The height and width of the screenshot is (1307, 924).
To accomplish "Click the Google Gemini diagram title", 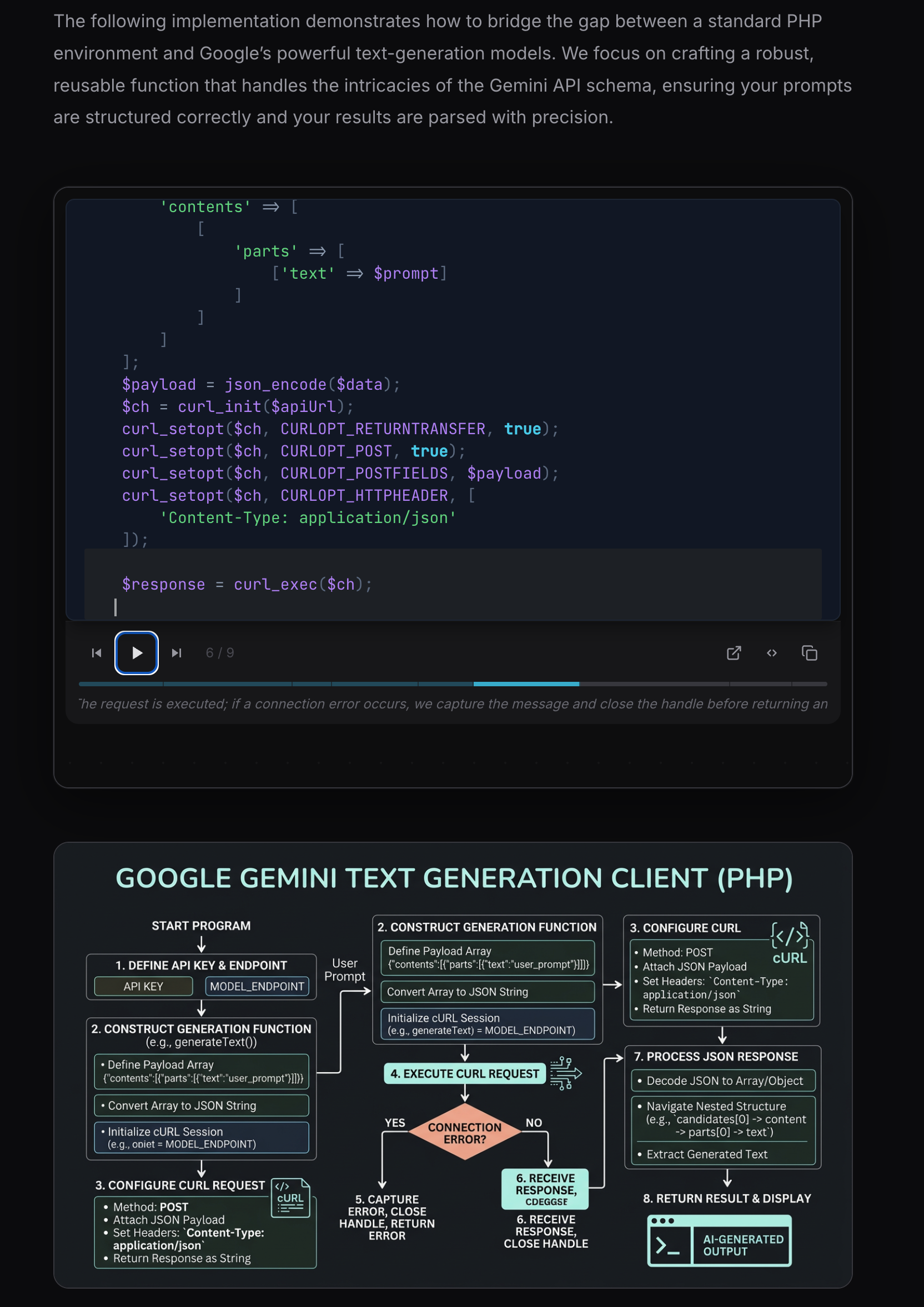I will point(454,878).
